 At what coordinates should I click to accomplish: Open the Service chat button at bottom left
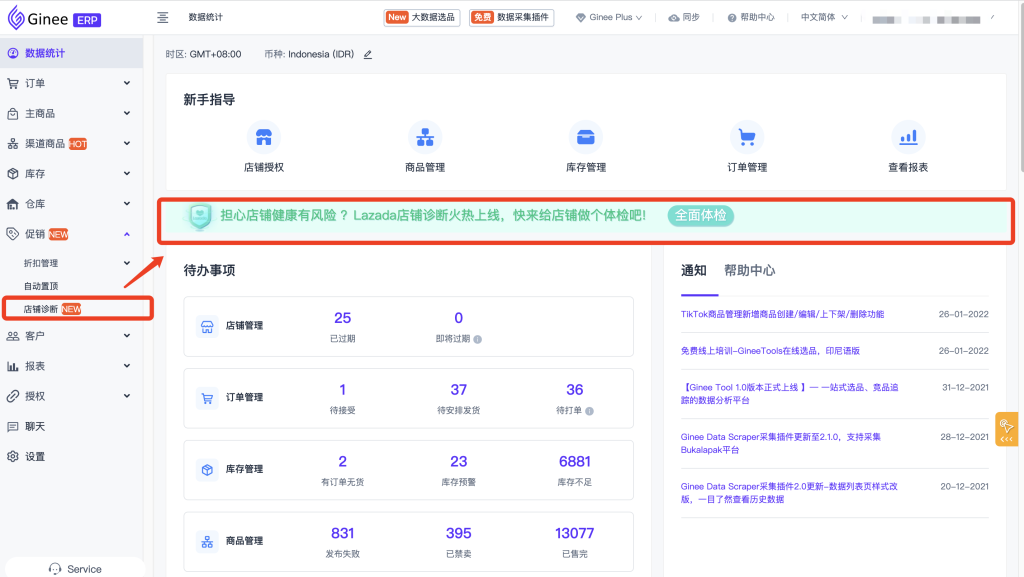[x=75, y=569]
